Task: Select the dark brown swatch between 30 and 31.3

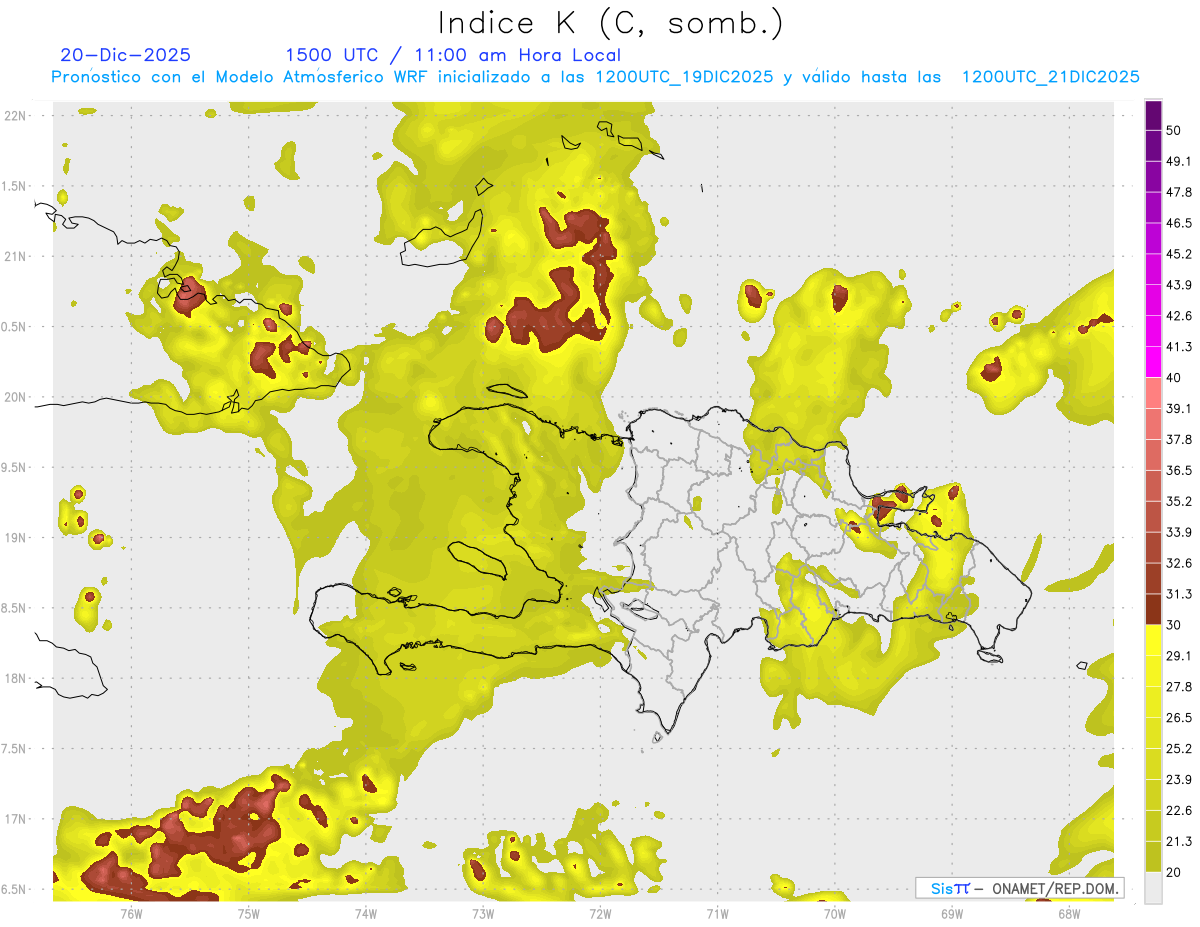Action: tap(1153, 610)
